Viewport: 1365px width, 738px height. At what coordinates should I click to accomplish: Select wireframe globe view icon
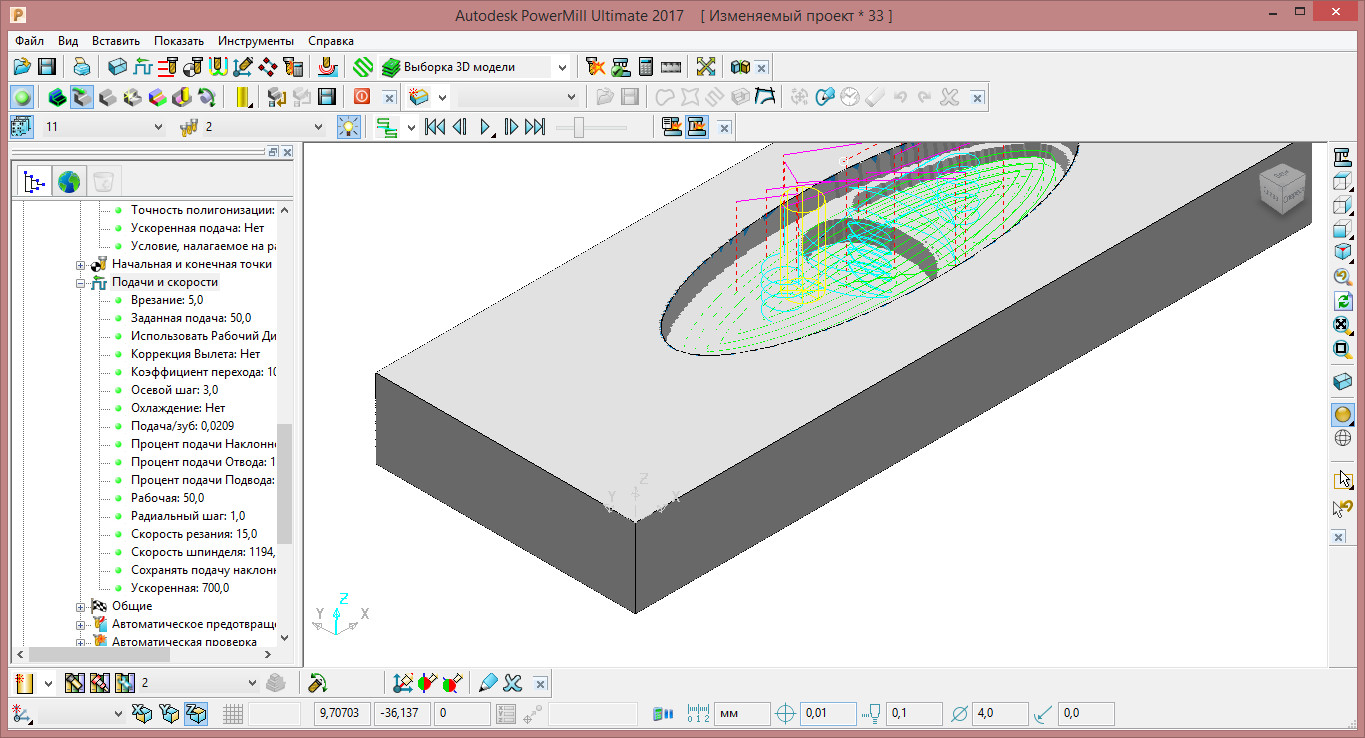[1343, 438]
